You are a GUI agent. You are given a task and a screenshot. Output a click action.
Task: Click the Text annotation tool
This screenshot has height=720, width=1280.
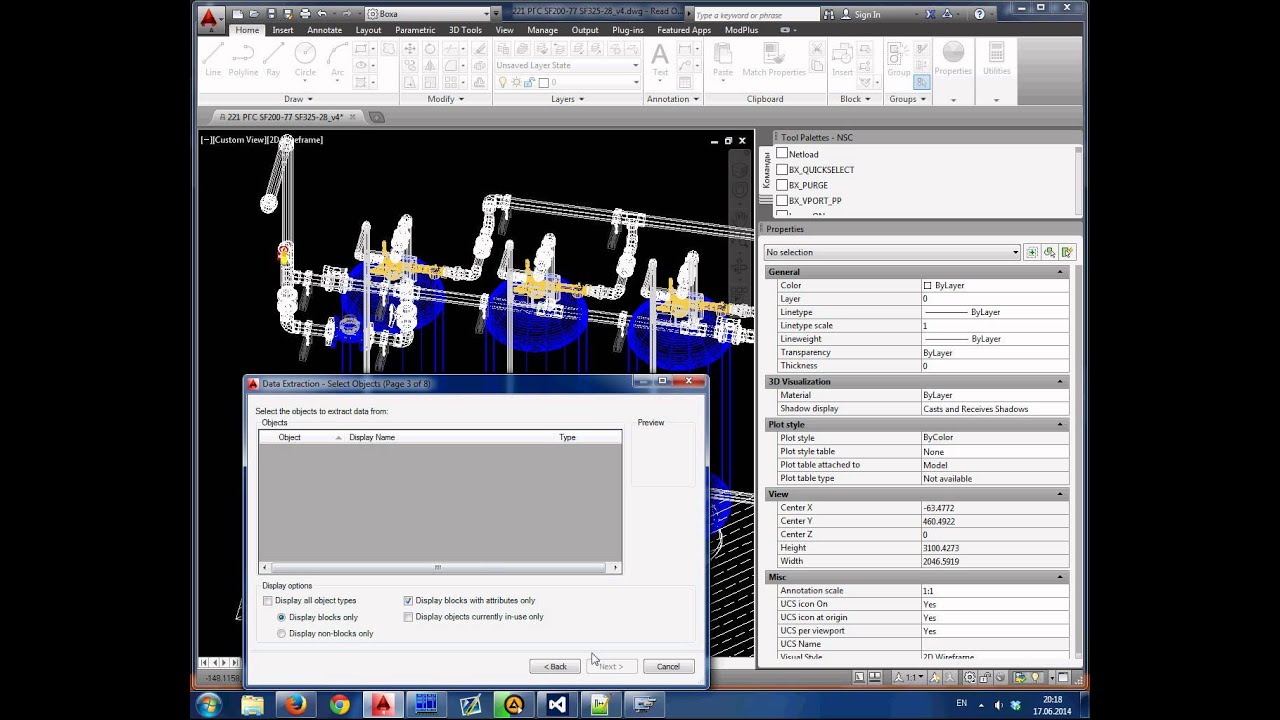[660, 60]
